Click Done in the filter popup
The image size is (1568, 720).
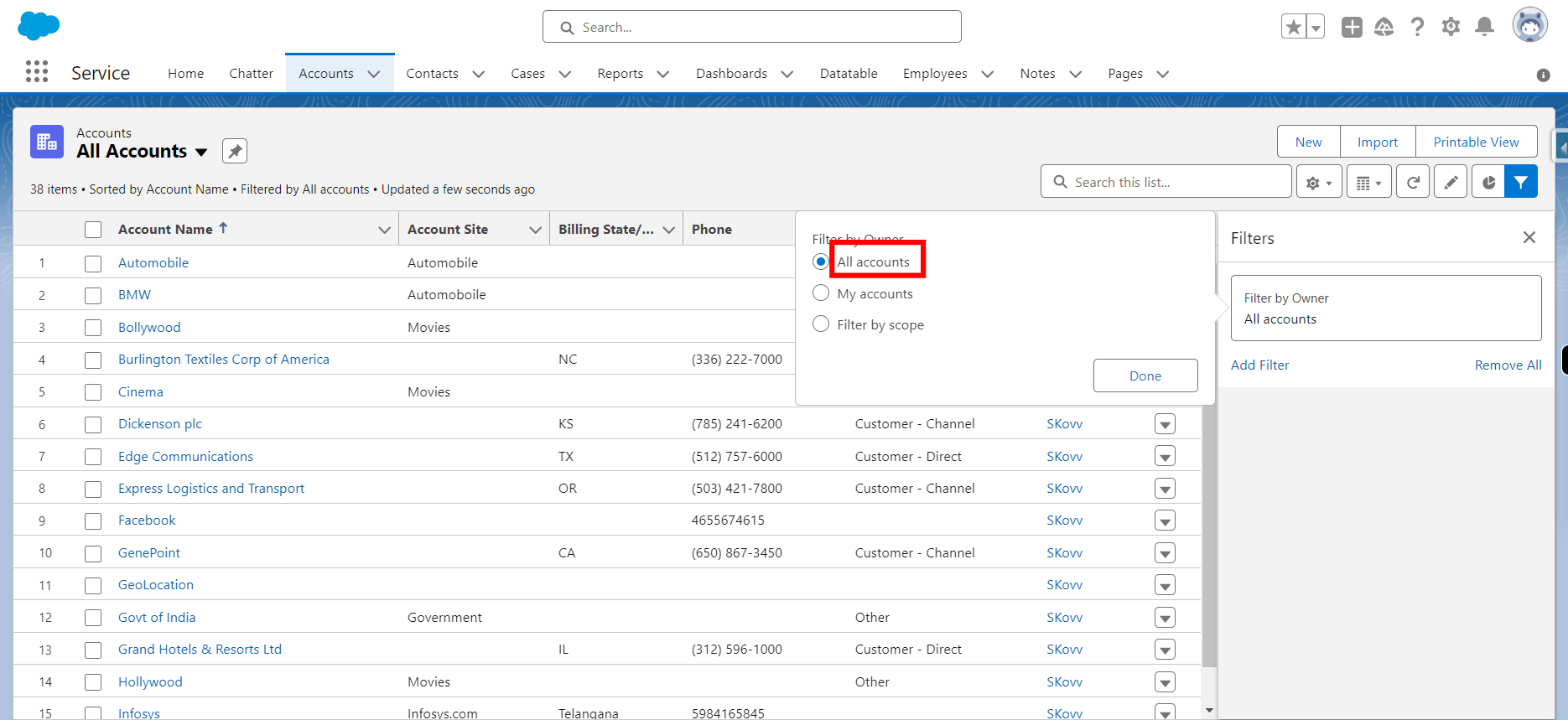1145,376
